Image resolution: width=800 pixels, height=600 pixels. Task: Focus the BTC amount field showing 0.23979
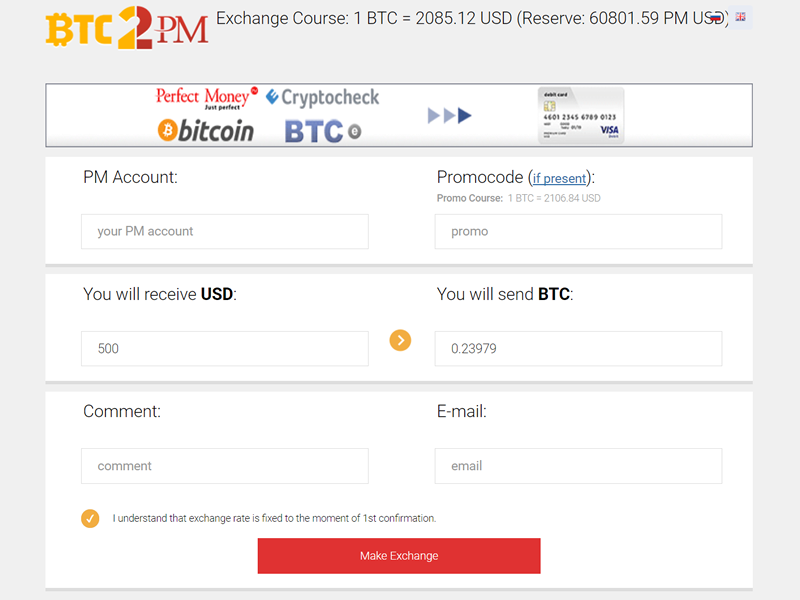point(579,348)
